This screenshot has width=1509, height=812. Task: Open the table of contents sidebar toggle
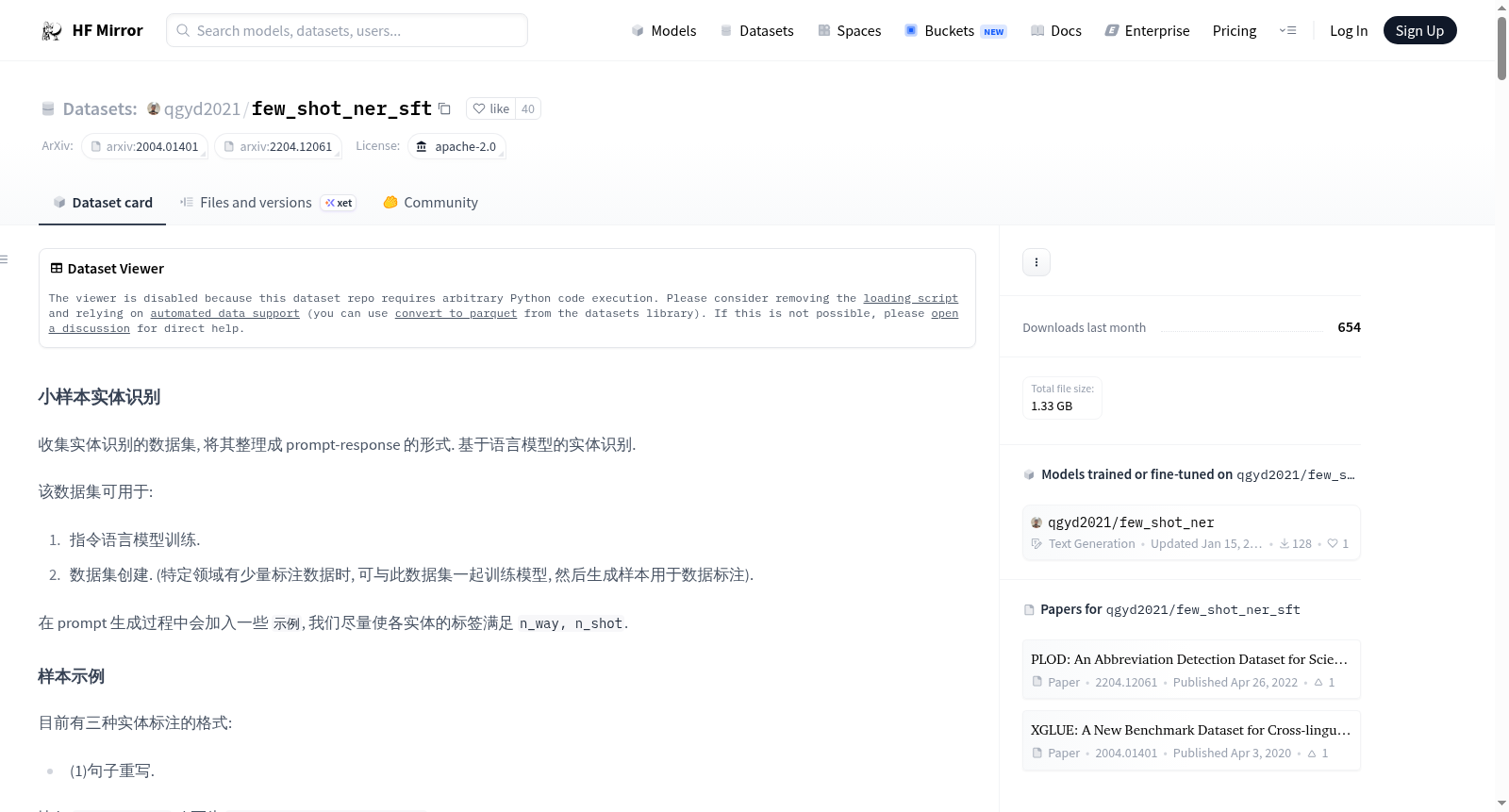pyautogui.click(x=4, y=259)
